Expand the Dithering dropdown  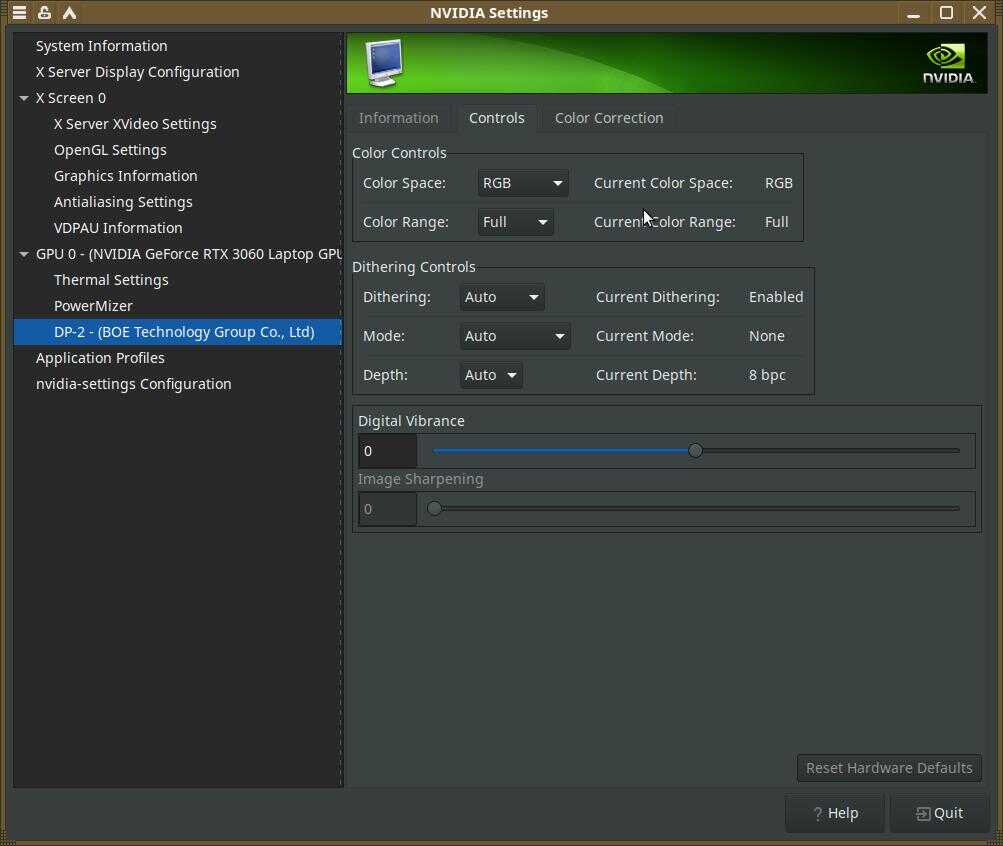[x=502, y=297]
